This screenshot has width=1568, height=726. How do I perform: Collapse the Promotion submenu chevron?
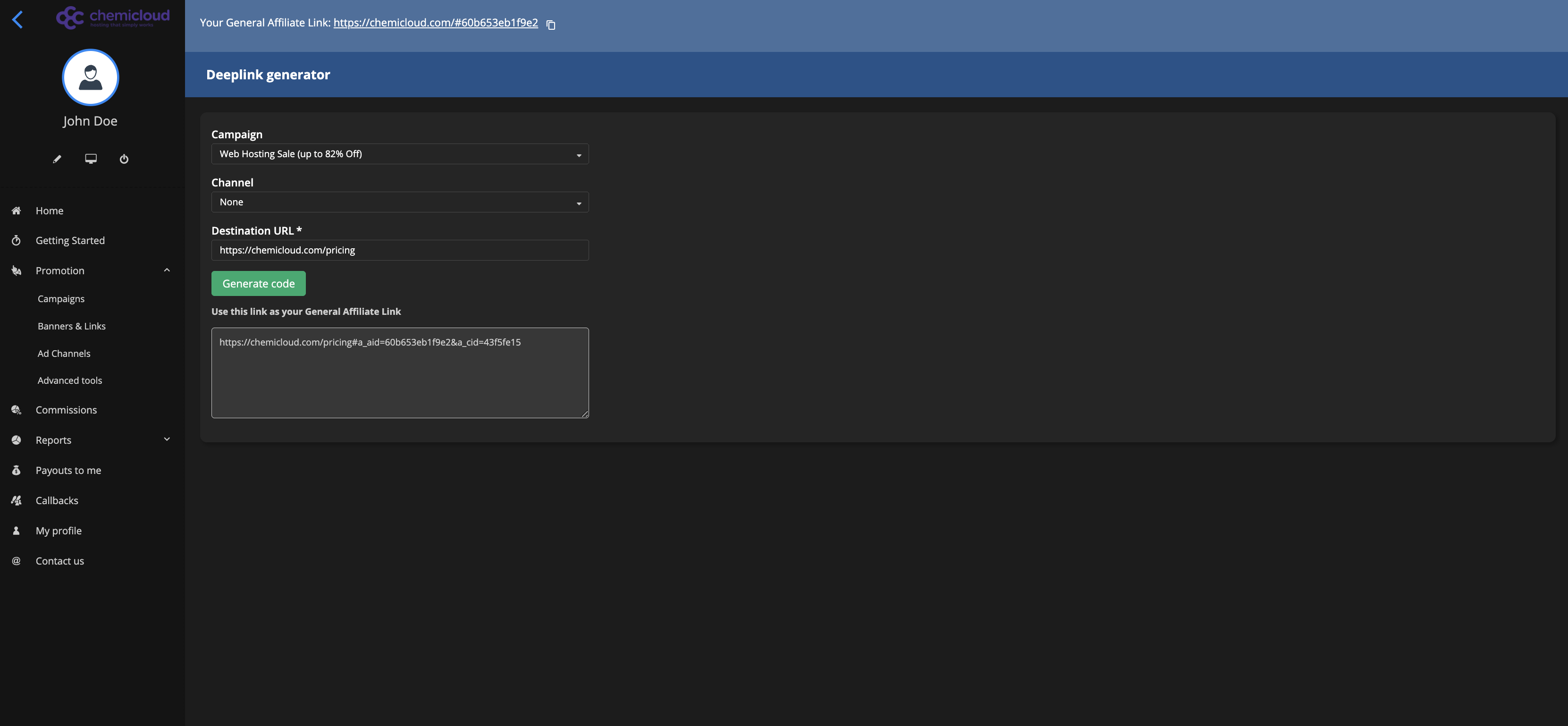pyautogui.click(x=167, y=270)
